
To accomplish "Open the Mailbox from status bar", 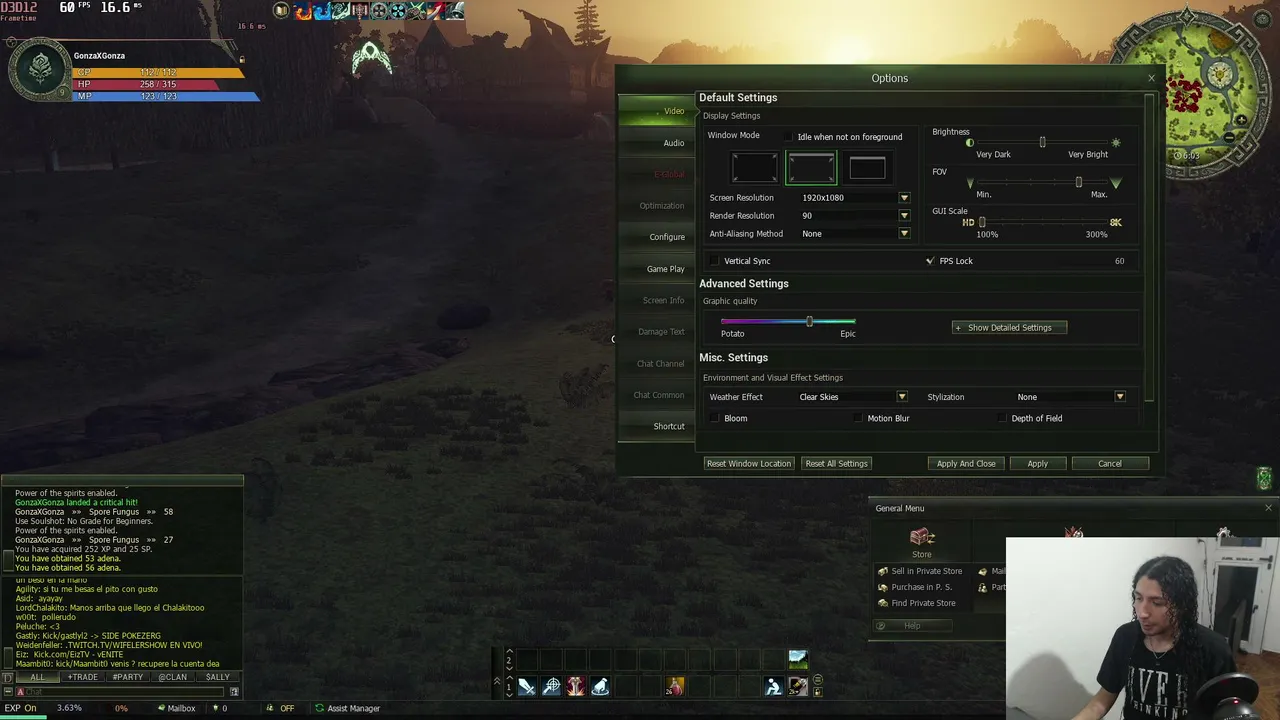I will tap(177, 708).
